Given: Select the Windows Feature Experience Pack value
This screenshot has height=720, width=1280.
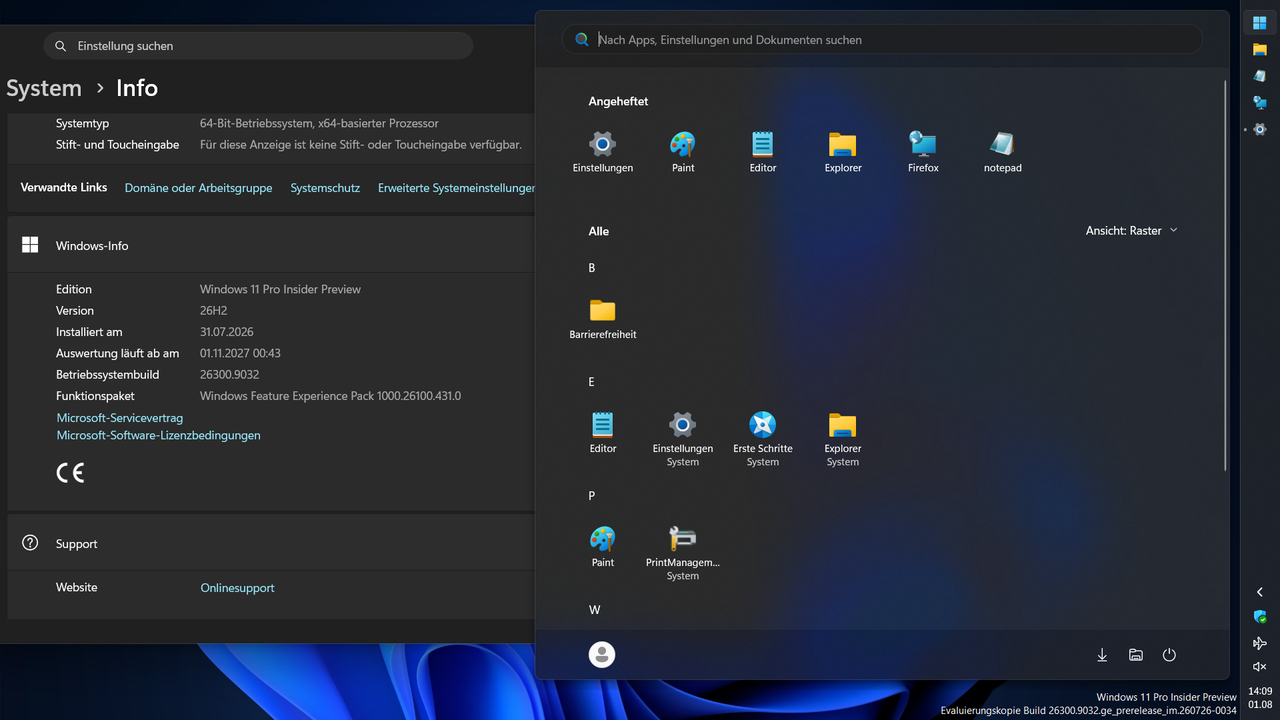Looking at the screenshot, I should 330,396.
